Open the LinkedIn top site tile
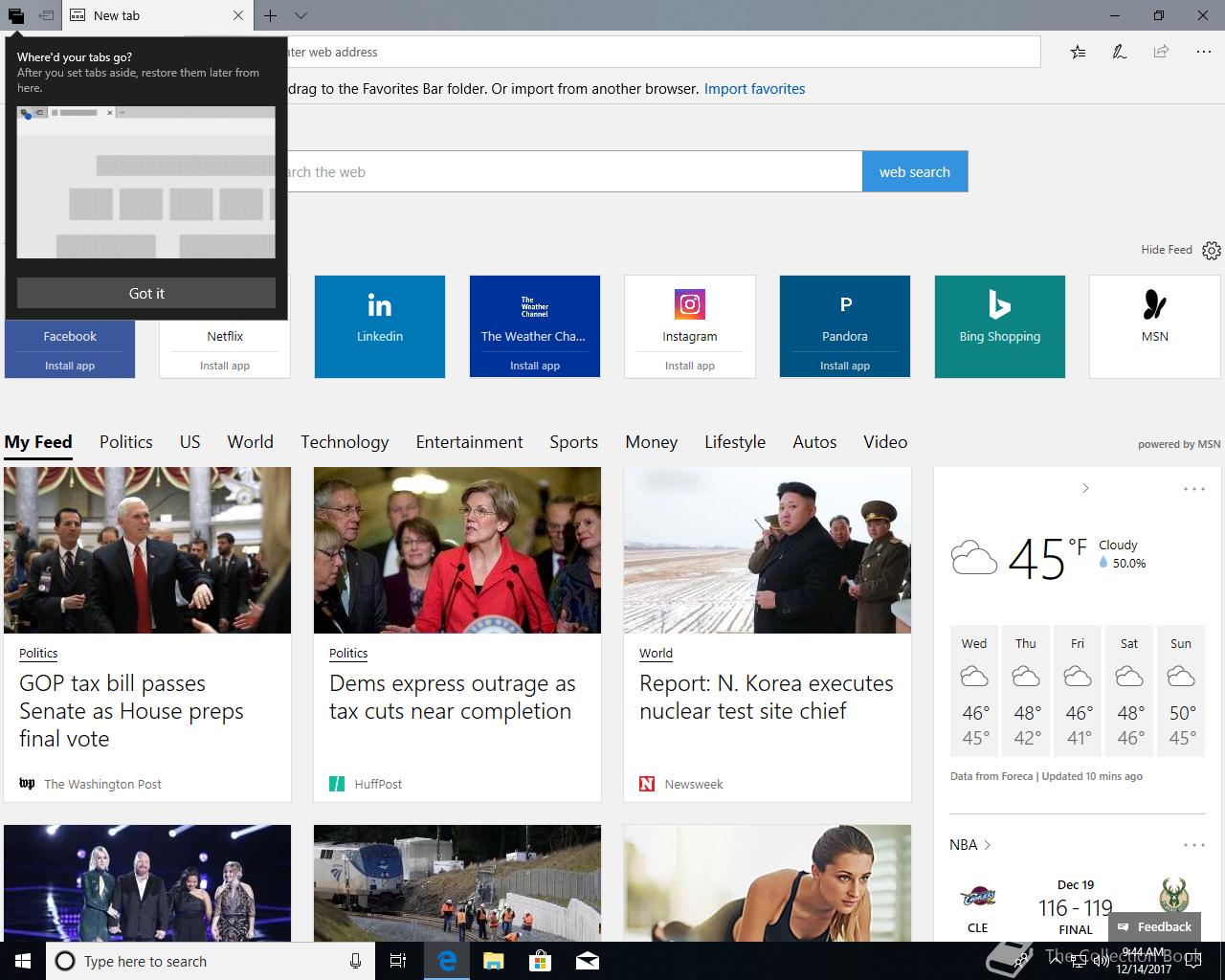The width and height of the screenshot is (1225, 980). point(380,326)
